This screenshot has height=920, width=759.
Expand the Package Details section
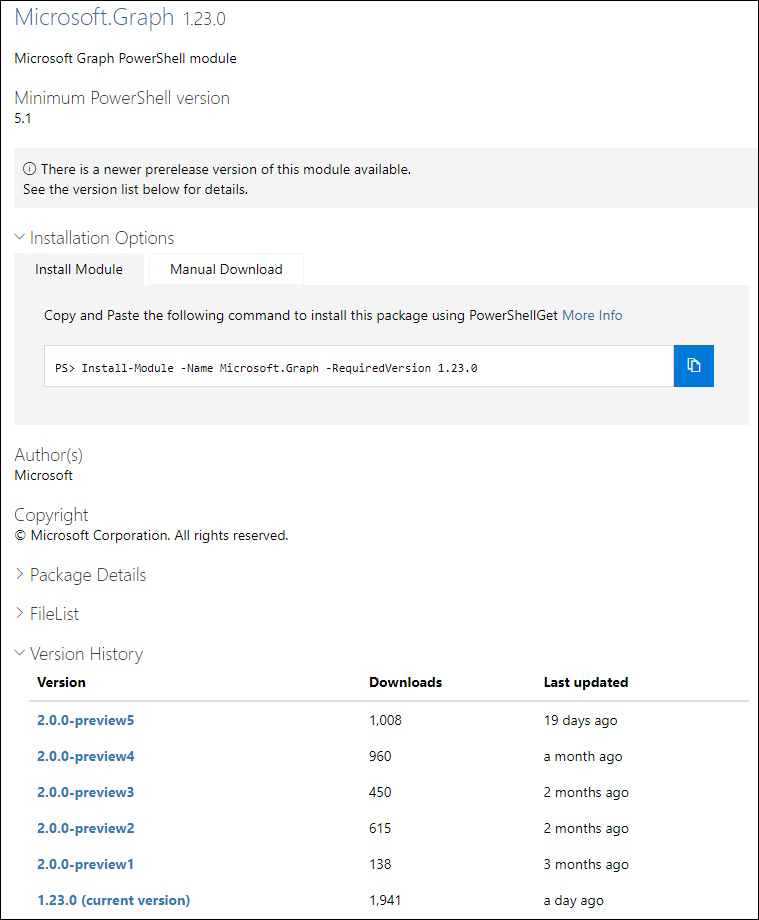click(x=80, y=575)
